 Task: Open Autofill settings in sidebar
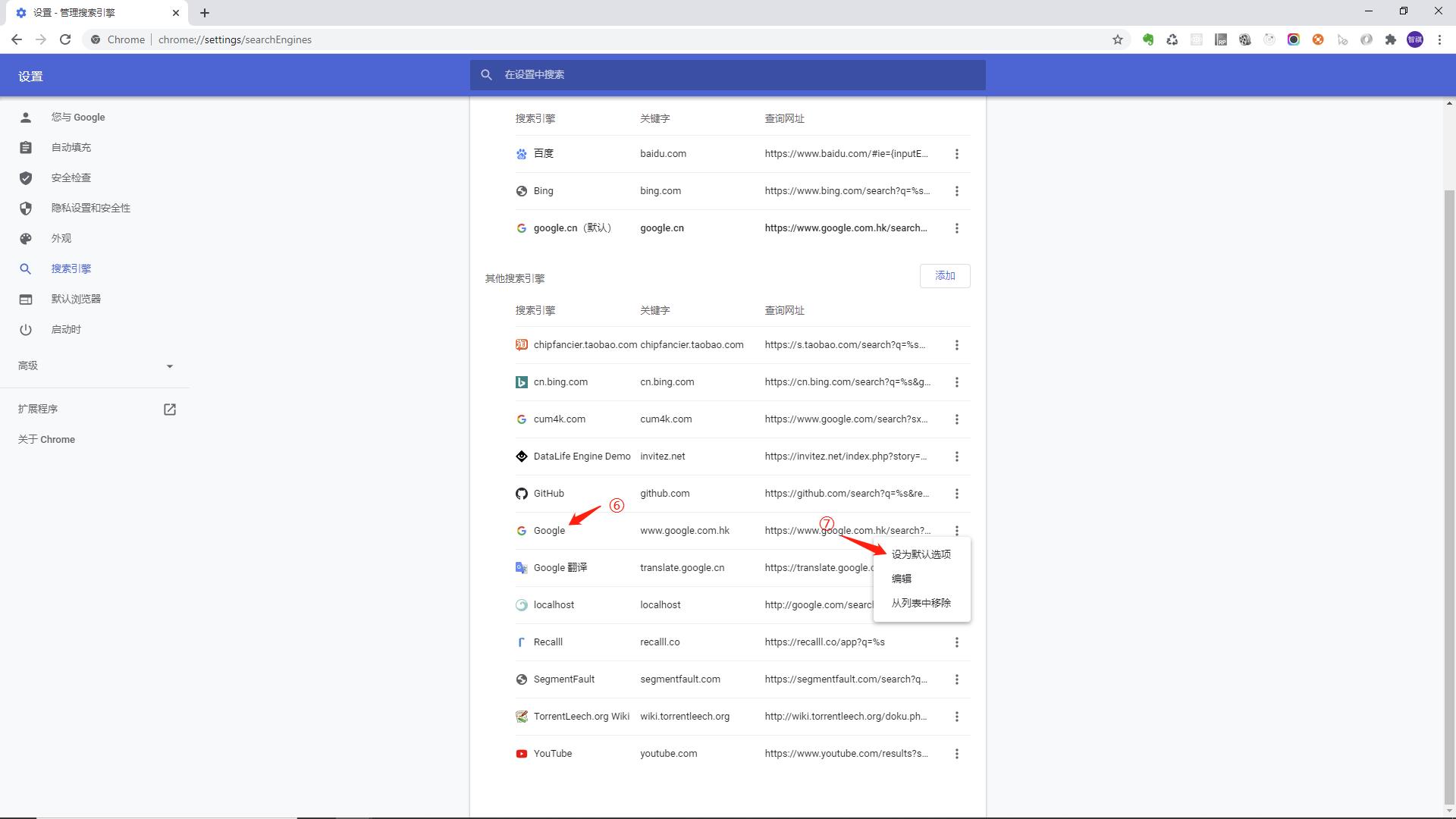71,147
